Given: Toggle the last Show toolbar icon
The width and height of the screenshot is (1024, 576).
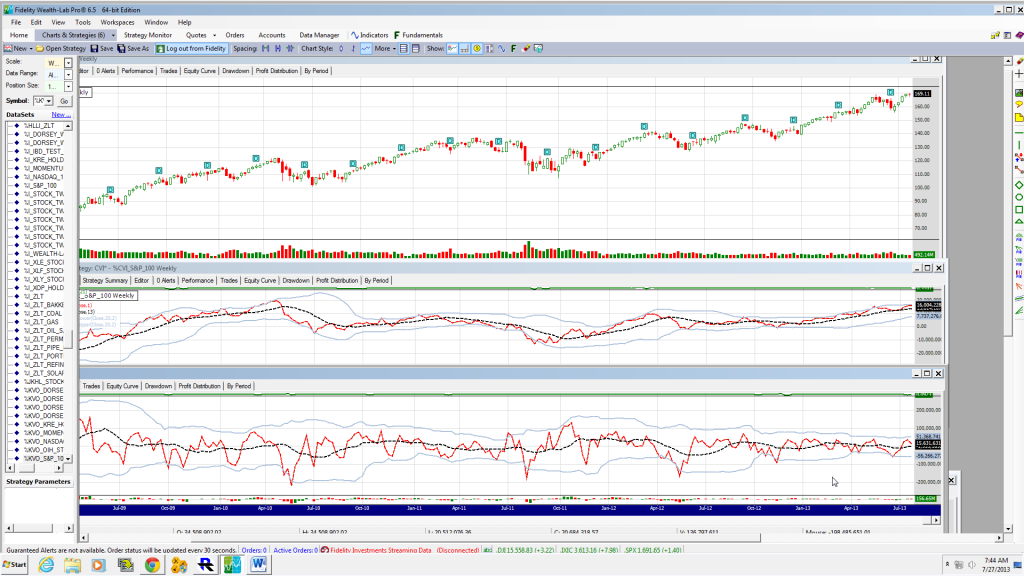Looking at the screenshot, I should [538, 48].
